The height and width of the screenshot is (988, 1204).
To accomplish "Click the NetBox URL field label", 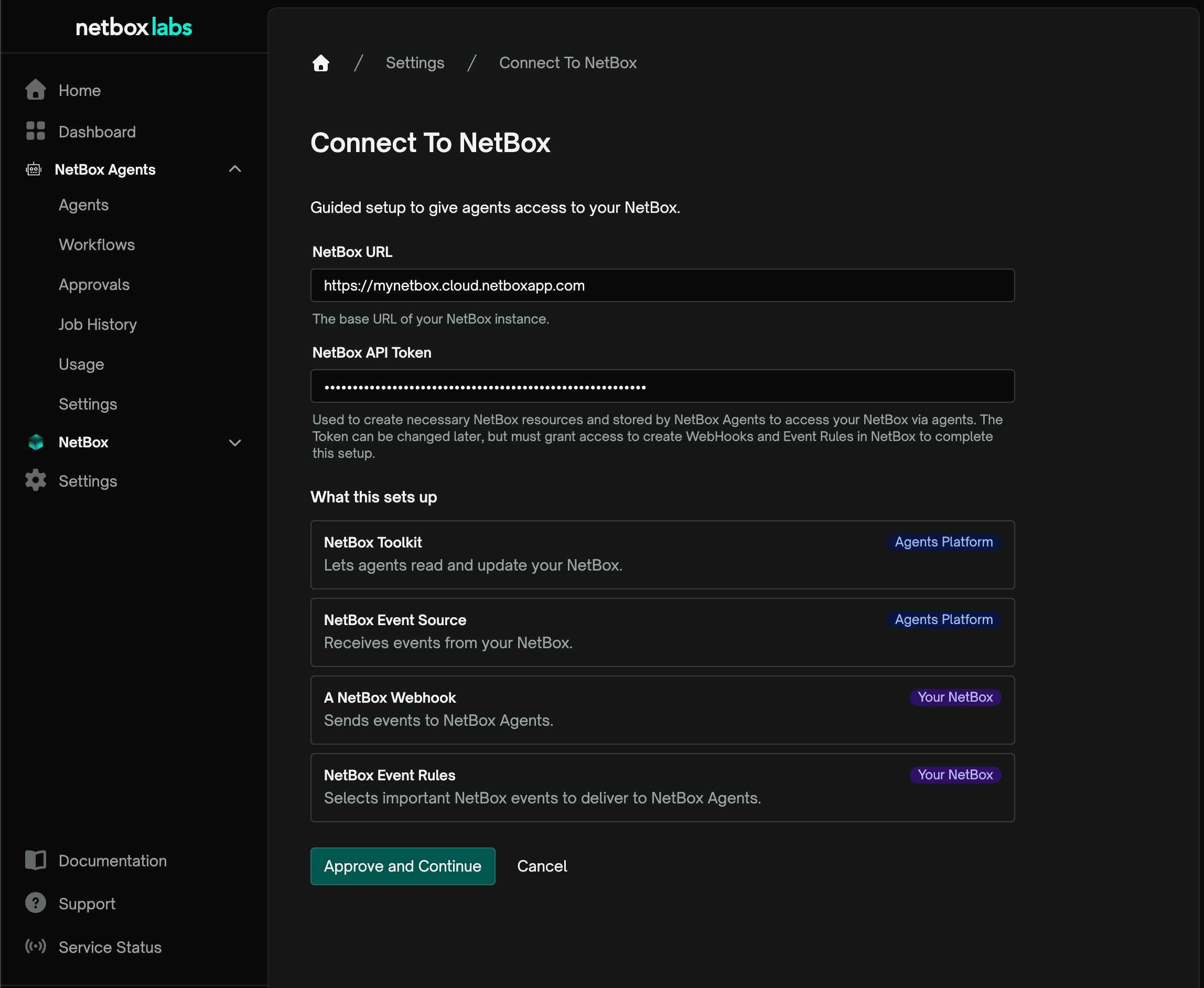I will 352,252.
